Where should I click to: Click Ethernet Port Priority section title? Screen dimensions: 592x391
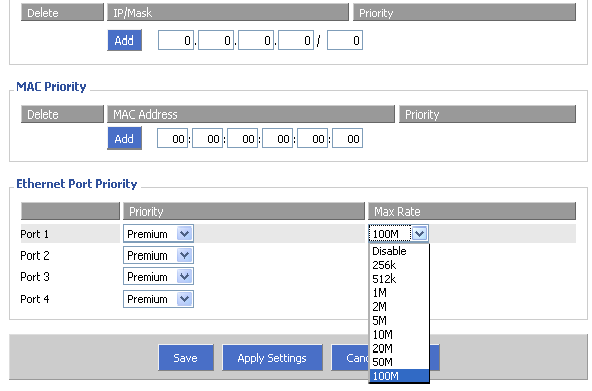76,184
